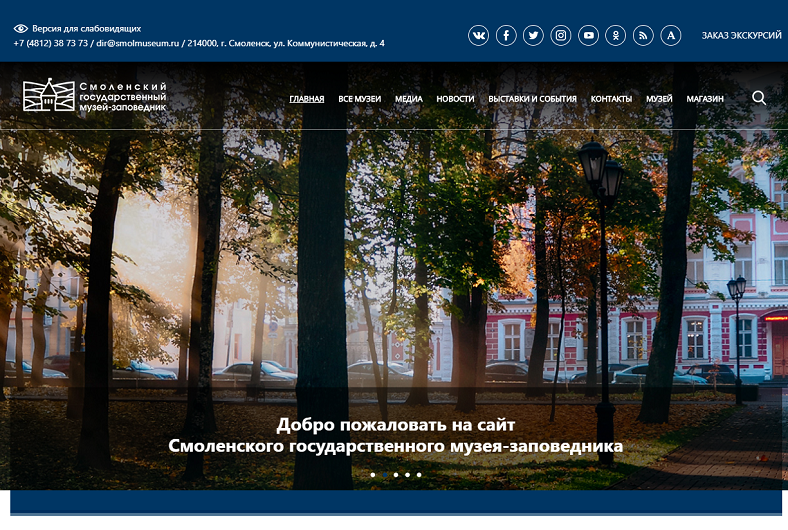Screen dimensions: 788x530
Task: Select the fourth slider dot
Action: (408, 475)
